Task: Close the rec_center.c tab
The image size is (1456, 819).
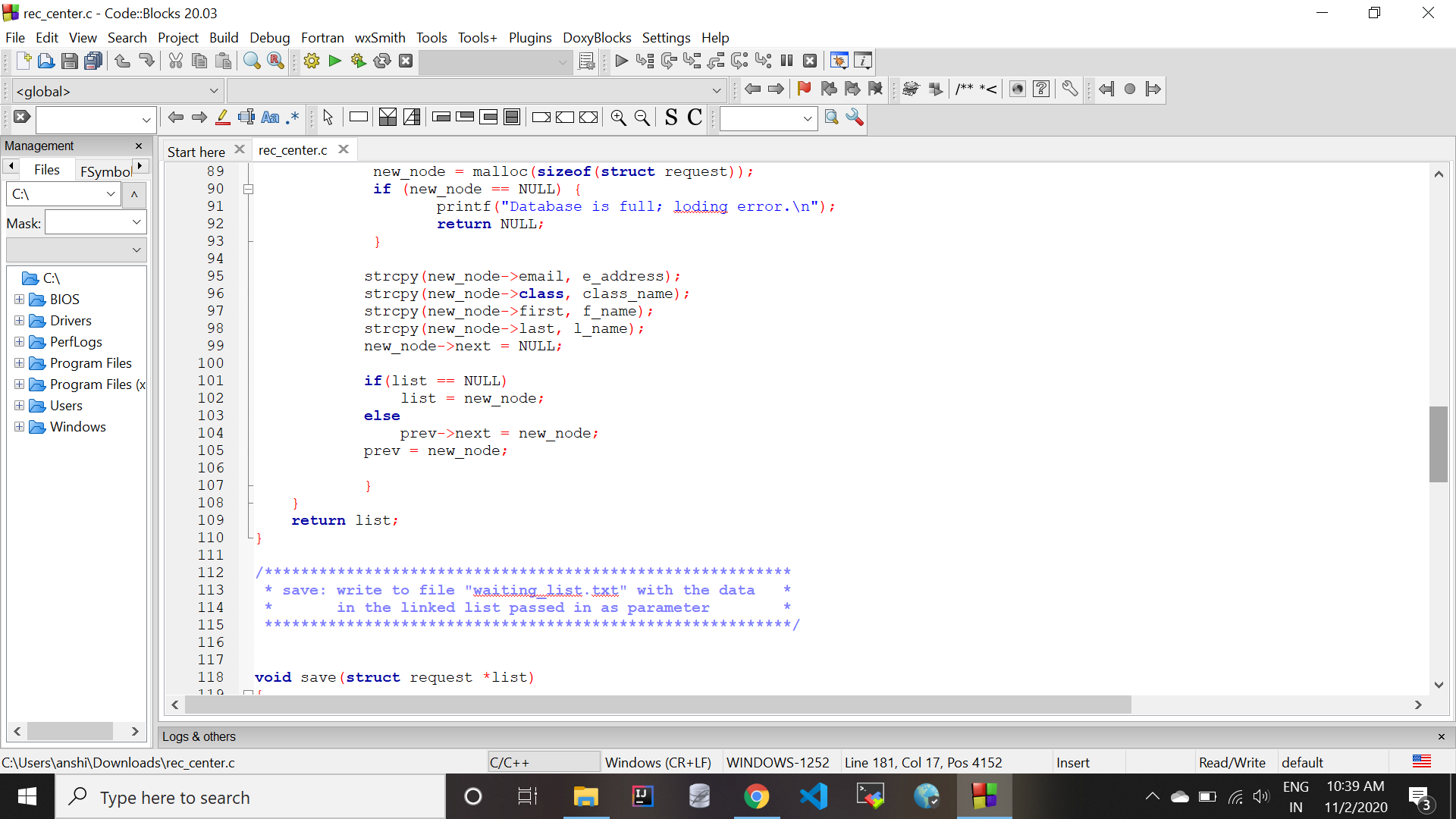Action: (344, 149)
